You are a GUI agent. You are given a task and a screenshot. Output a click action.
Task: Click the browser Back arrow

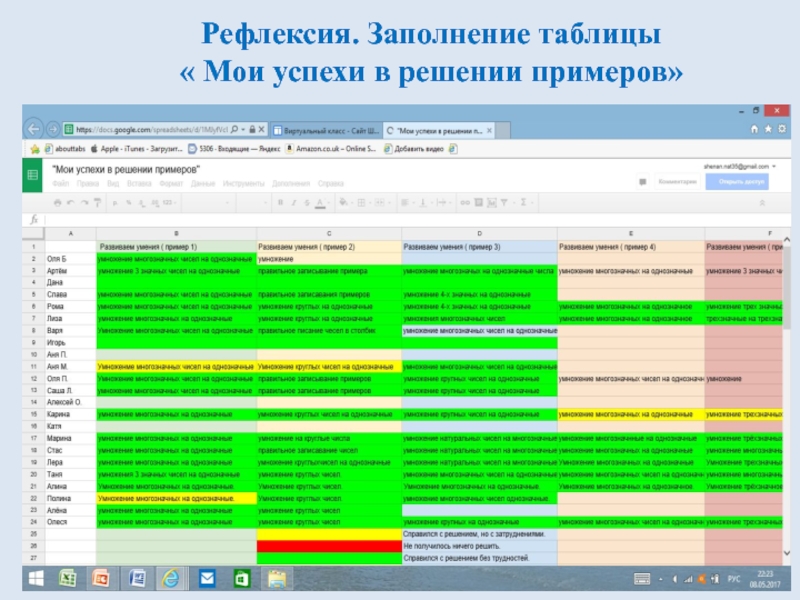(34, 129)
